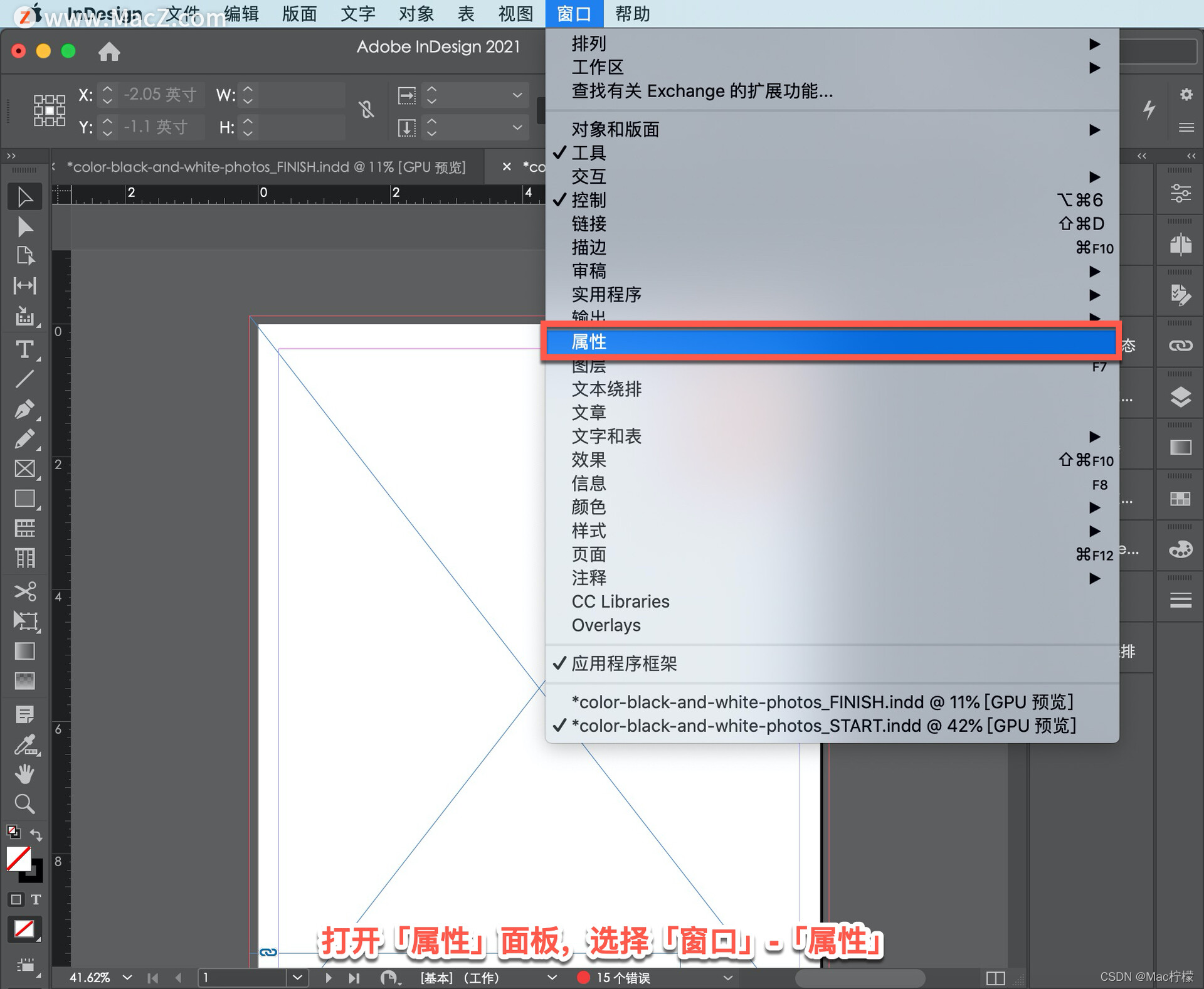
Task: Open the zoom percentage dropdown
Action: click(126, 977)
